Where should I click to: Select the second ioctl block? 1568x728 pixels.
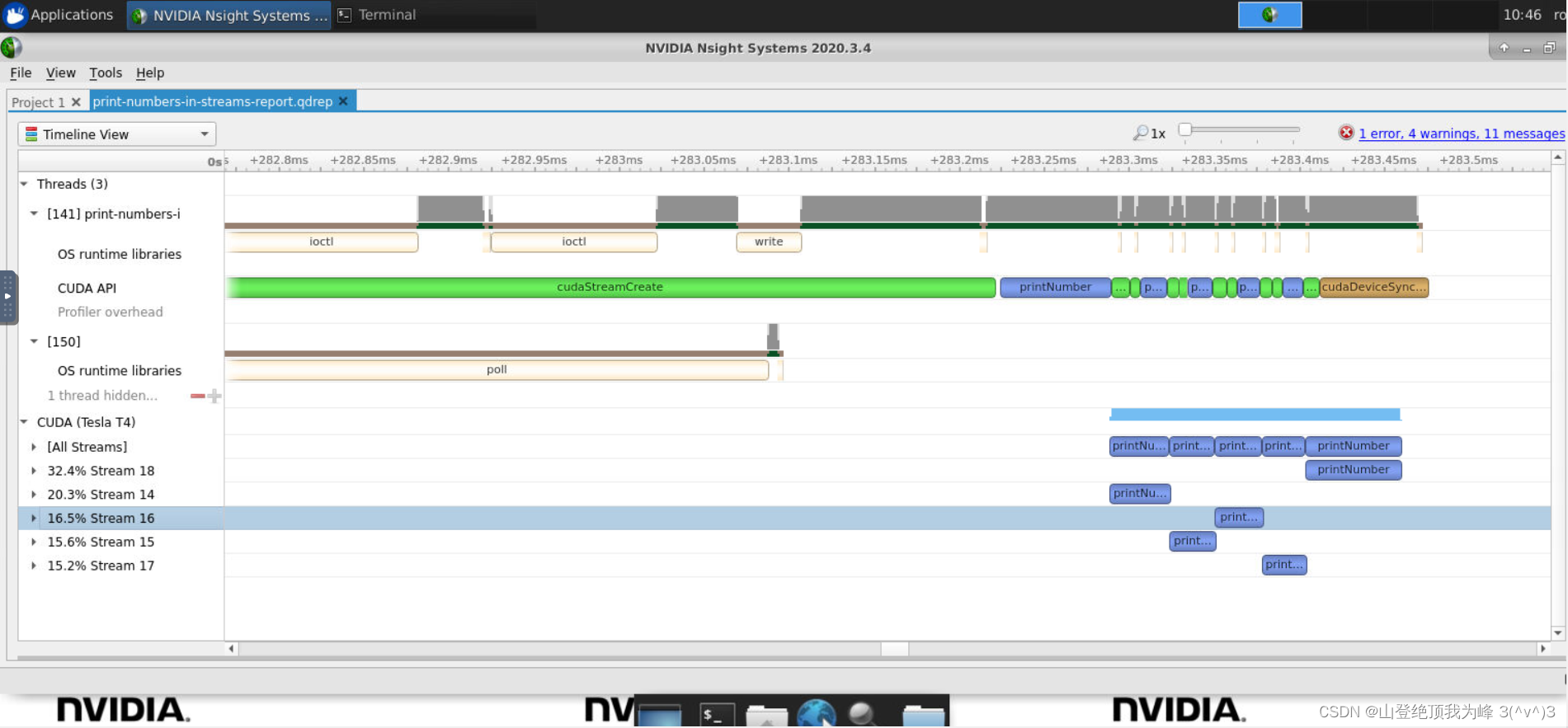[x=574, y=242]
